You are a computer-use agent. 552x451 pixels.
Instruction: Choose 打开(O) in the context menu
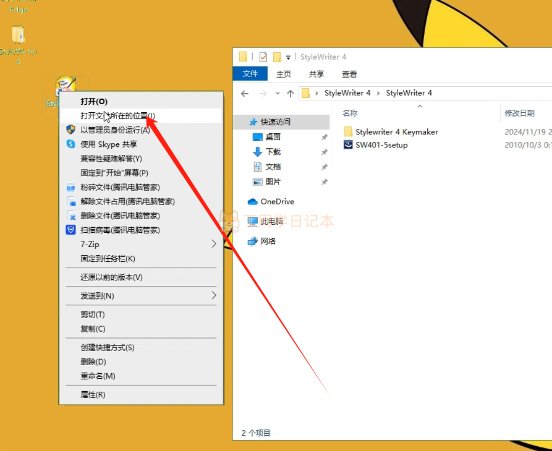coord(141,101)
